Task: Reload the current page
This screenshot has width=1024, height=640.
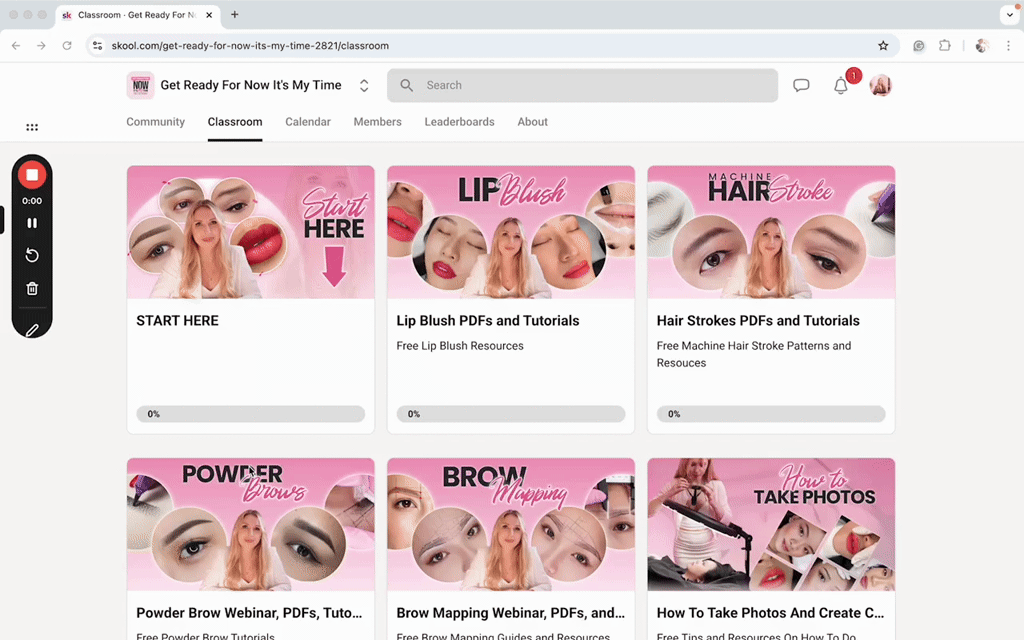Action: (67, 46)
